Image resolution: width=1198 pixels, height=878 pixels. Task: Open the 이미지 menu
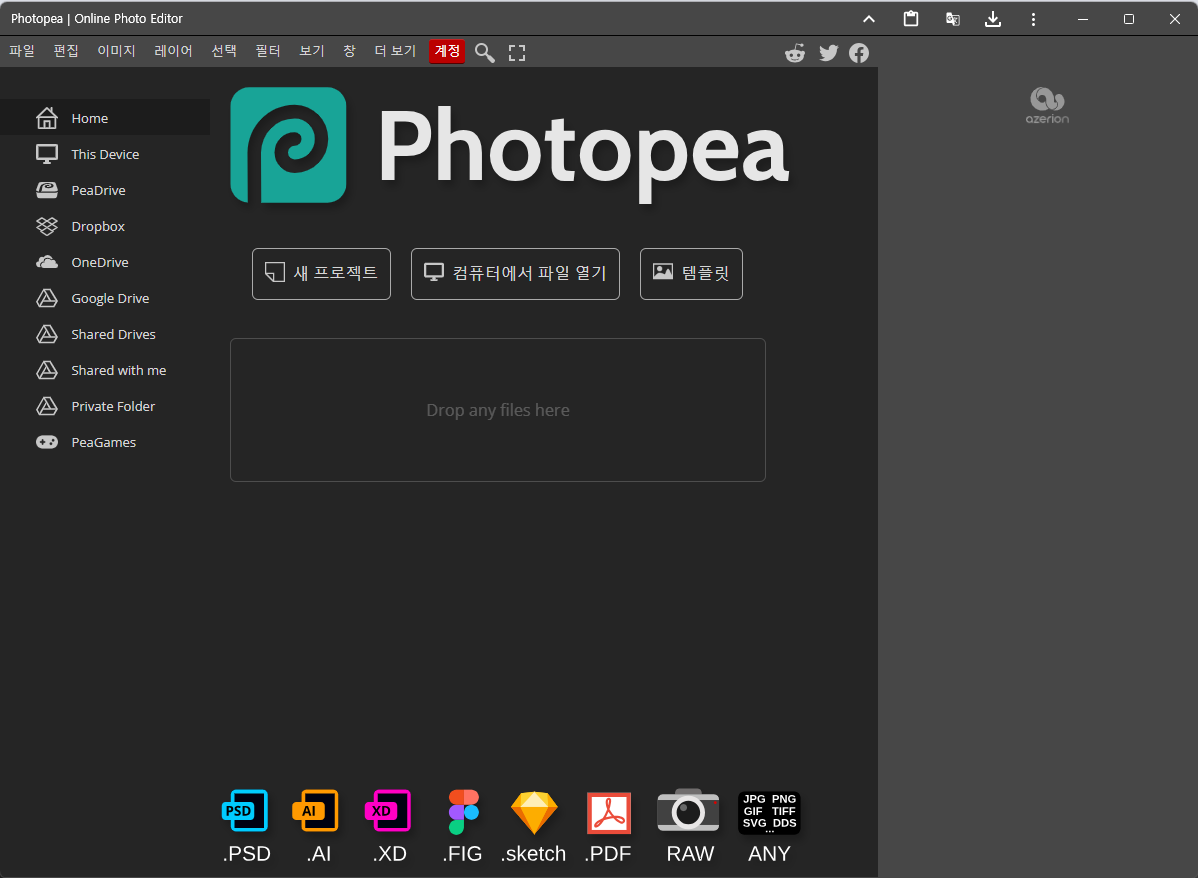point(116,51)
